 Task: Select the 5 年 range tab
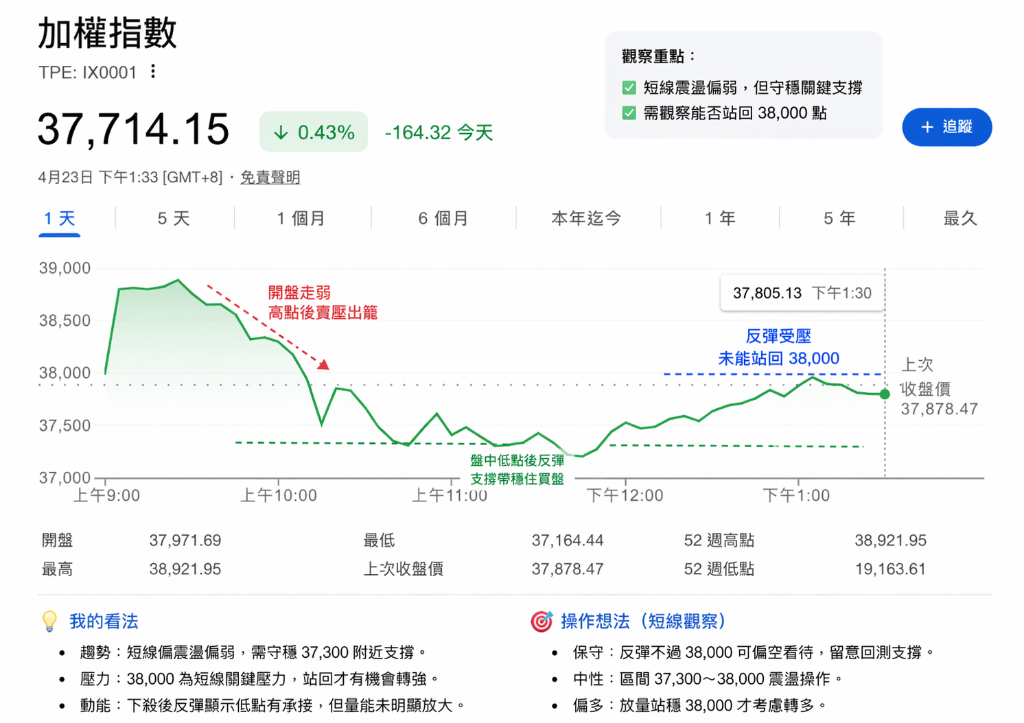[839, 218]
